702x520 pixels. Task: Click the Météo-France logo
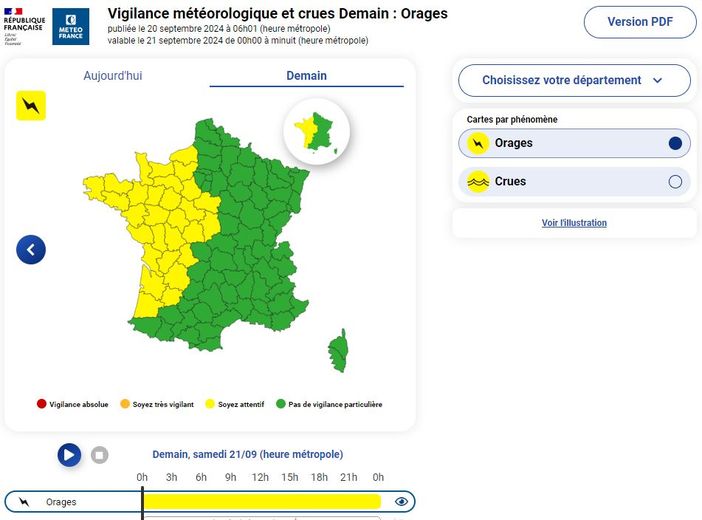71,27
